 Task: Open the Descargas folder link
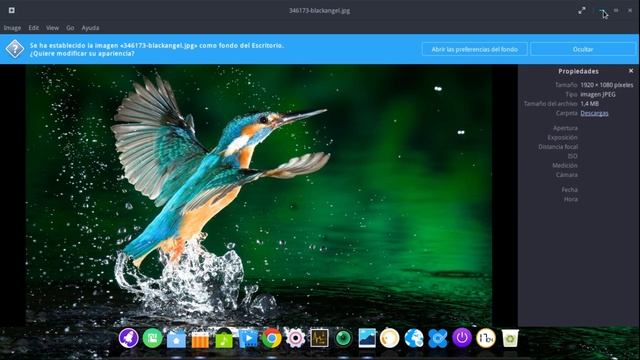[594, 113]
